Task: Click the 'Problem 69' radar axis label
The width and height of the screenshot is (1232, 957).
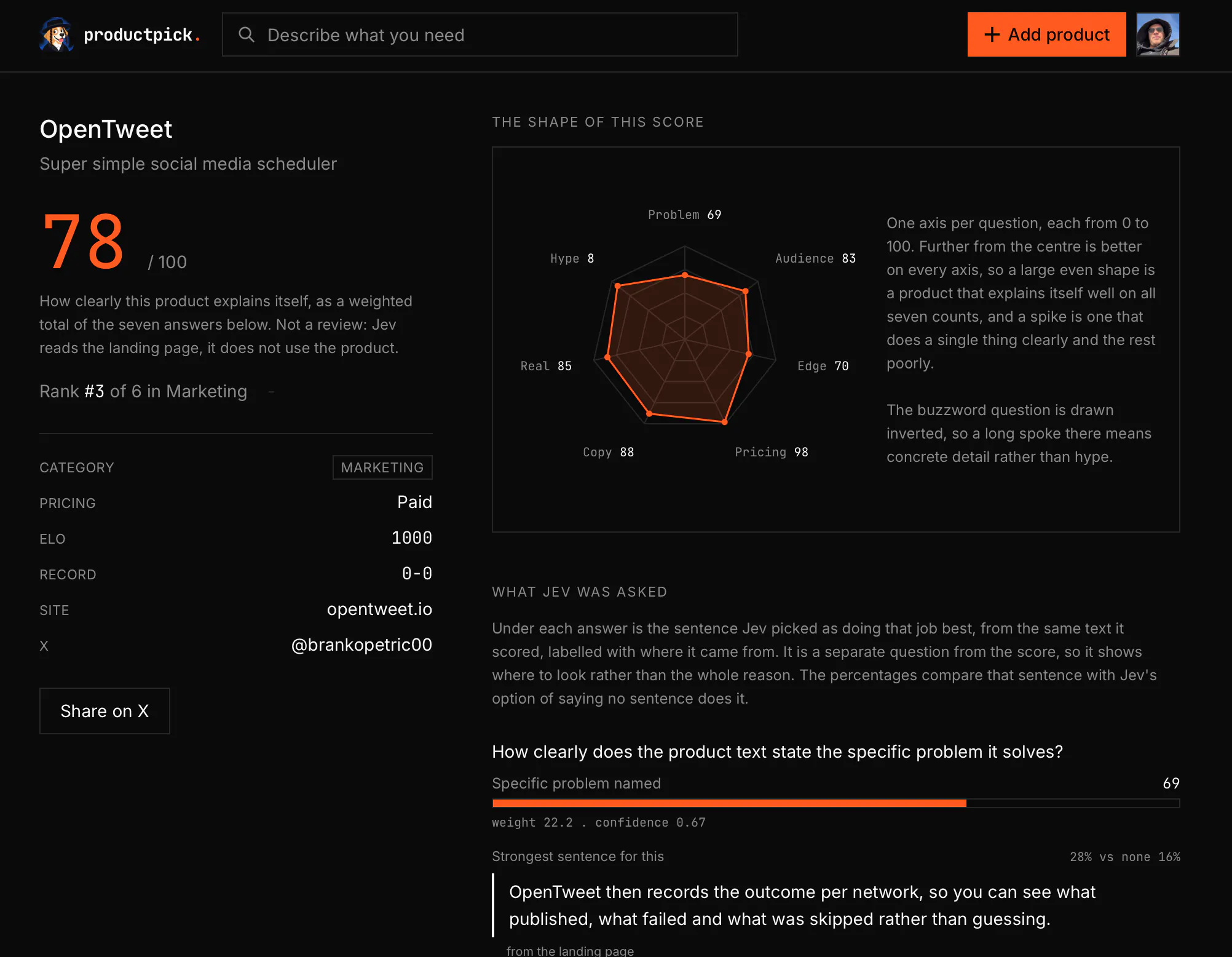Action: tap(685, 215)
